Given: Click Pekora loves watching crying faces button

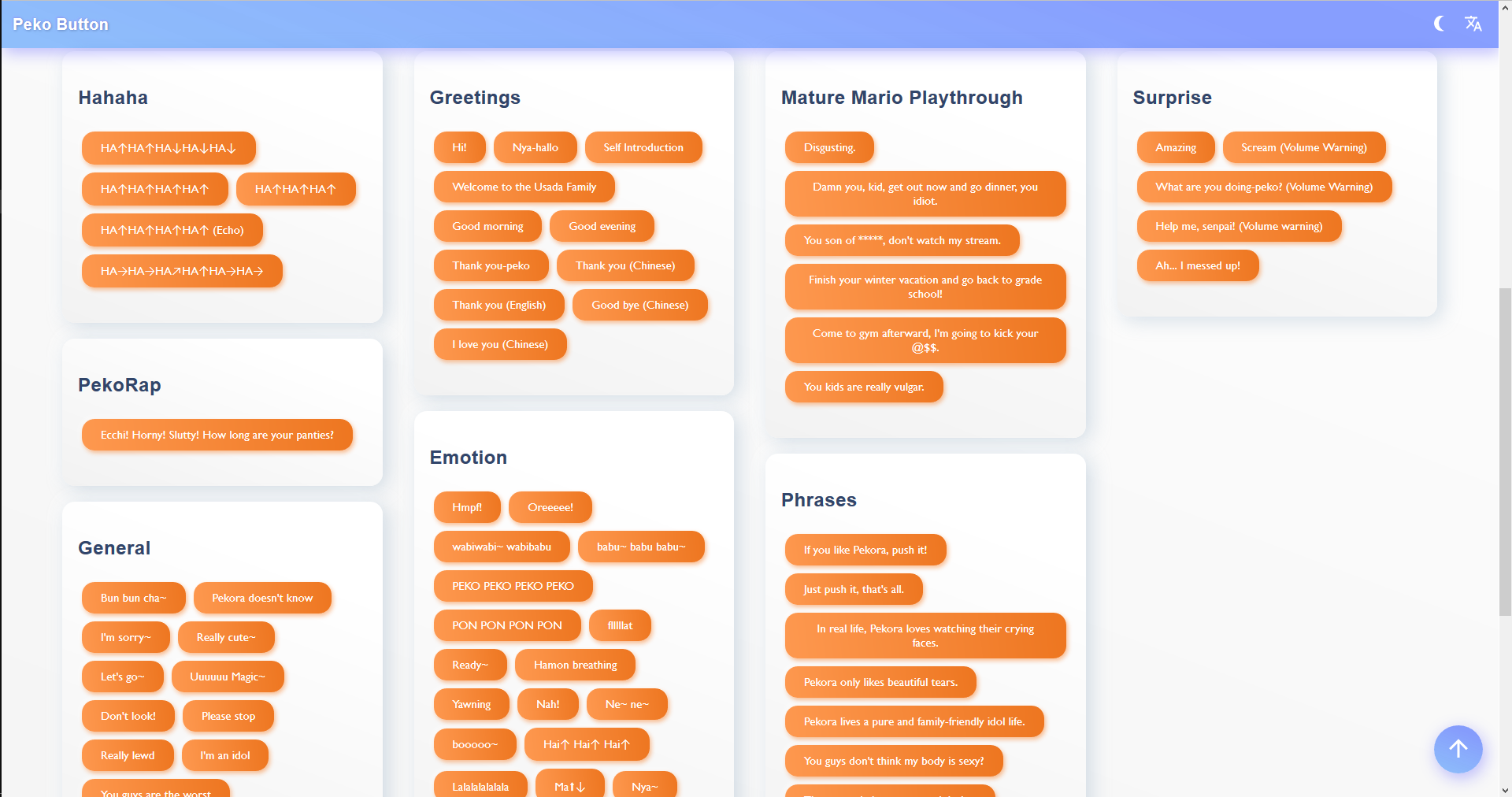Looking at the screenshot, I should [x=925, y=636].
